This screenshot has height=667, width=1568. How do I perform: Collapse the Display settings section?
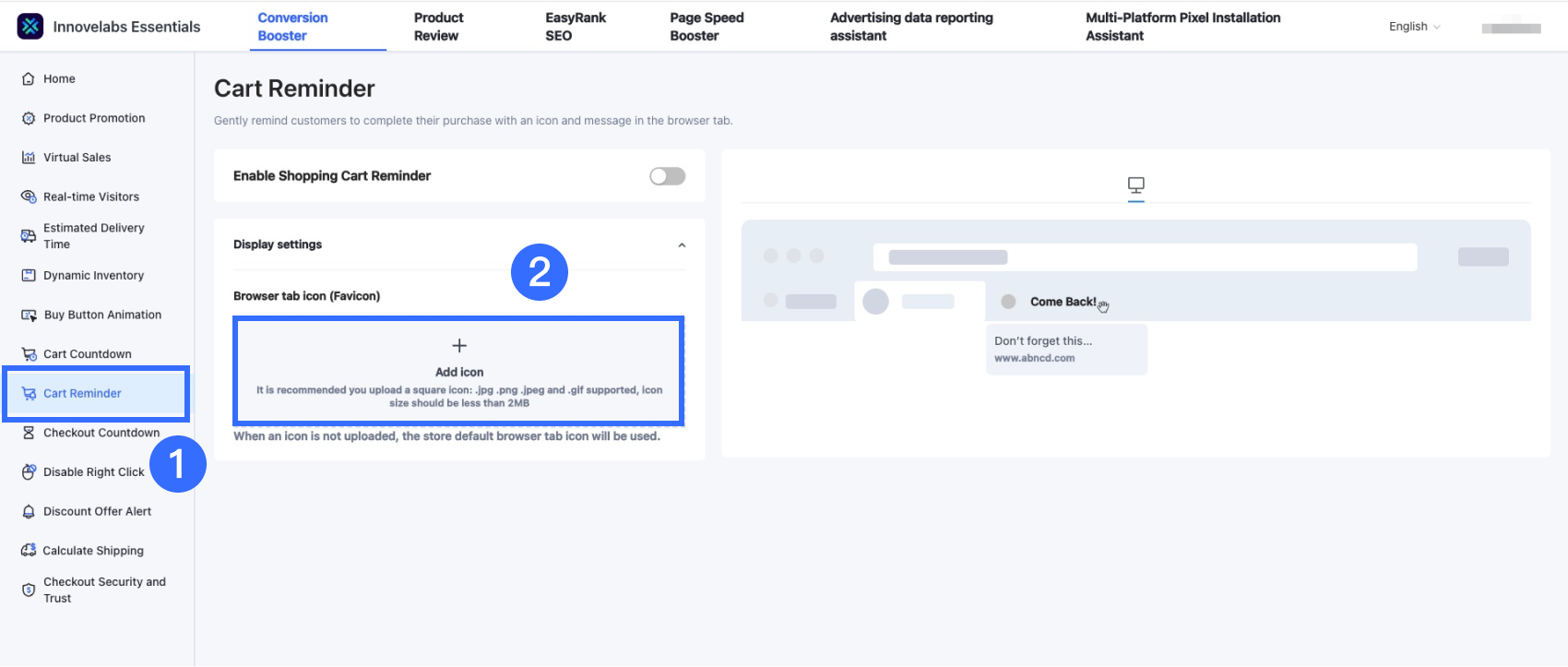pyautogui.click(x=682, y=245)
